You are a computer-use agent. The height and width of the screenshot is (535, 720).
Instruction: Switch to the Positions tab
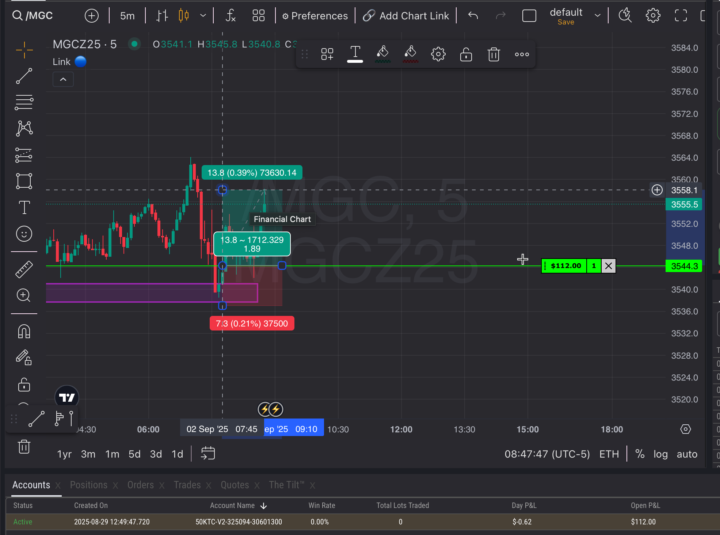(x=89, y=485)
